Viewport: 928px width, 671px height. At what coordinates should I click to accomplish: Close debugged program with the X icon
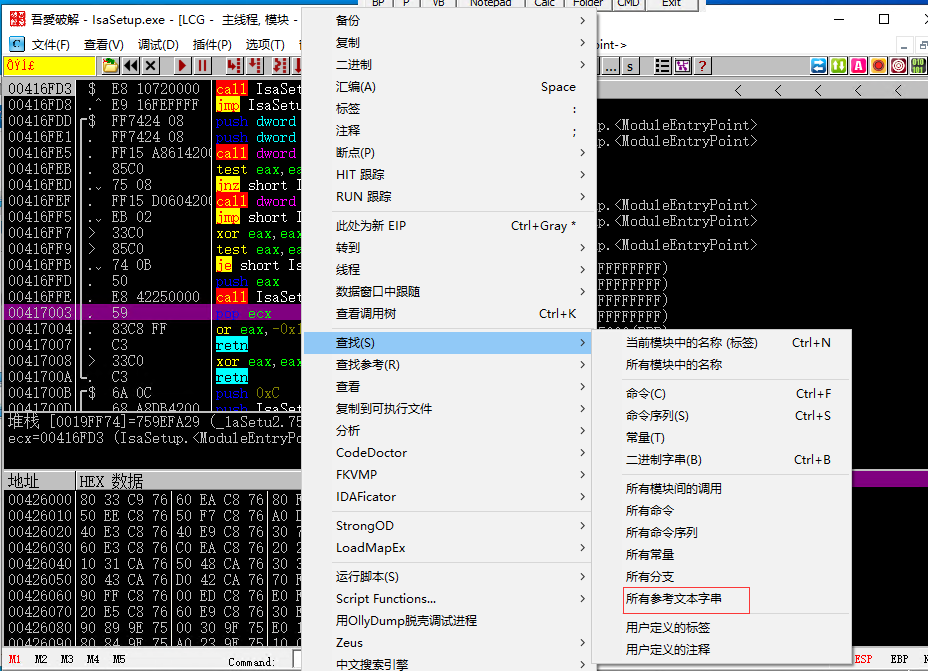pos(150,66)
